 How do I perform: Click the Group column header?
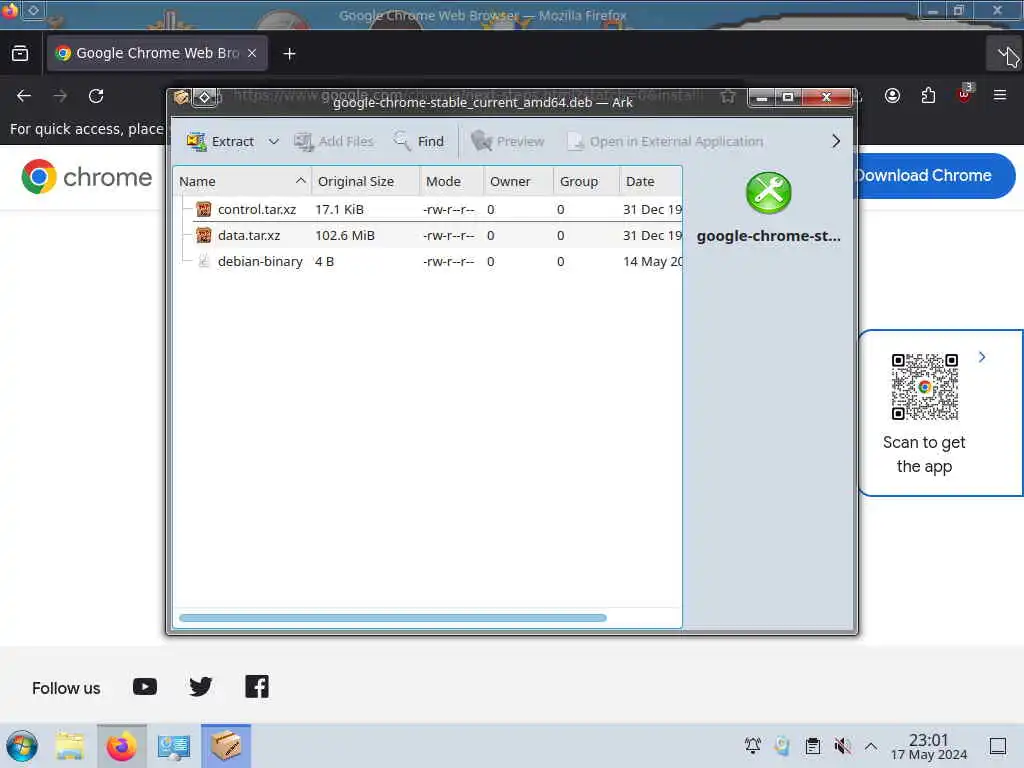[x=586, y=182]
